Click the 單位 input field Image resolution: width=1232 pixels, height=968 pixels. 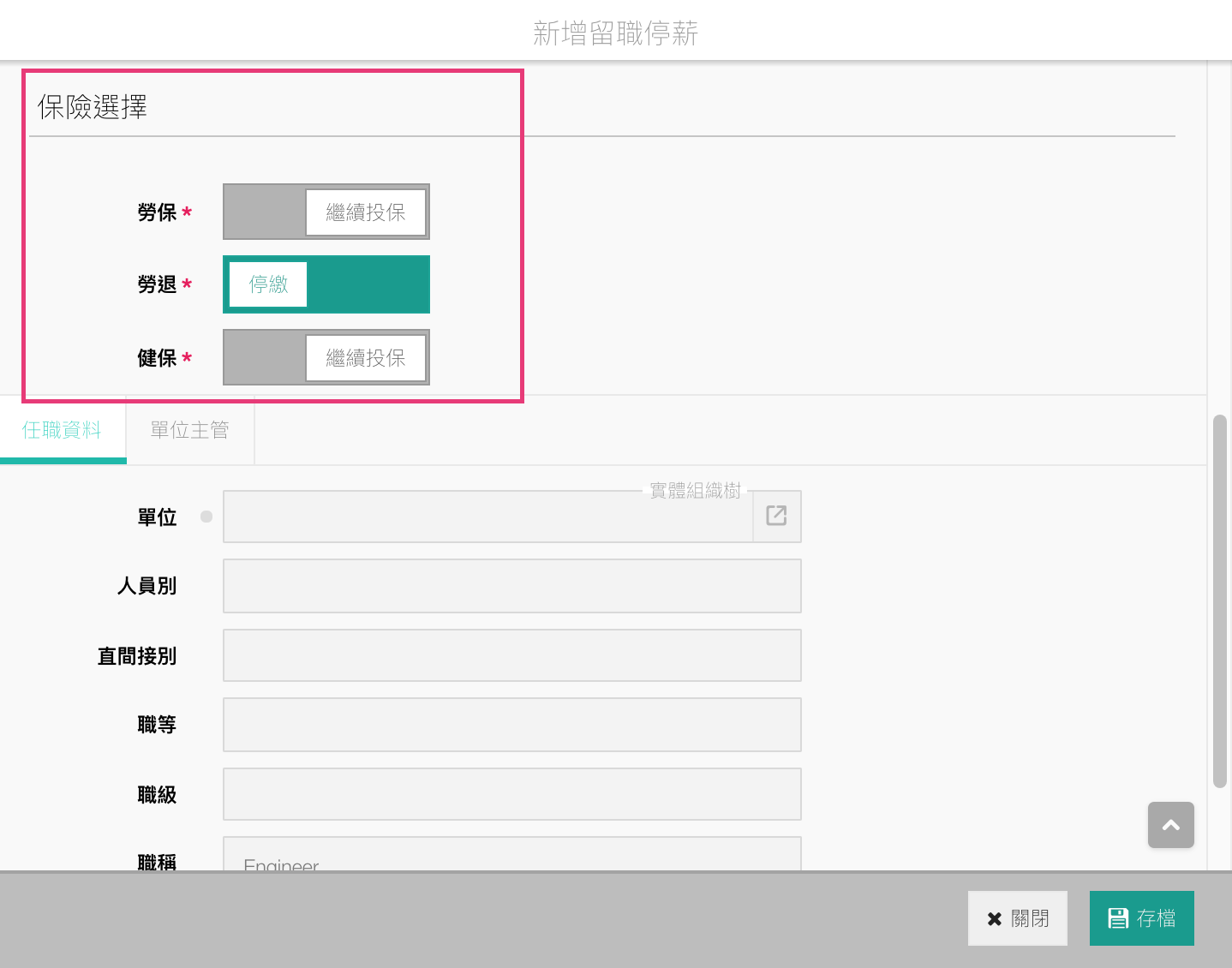(x=487, y=517)
